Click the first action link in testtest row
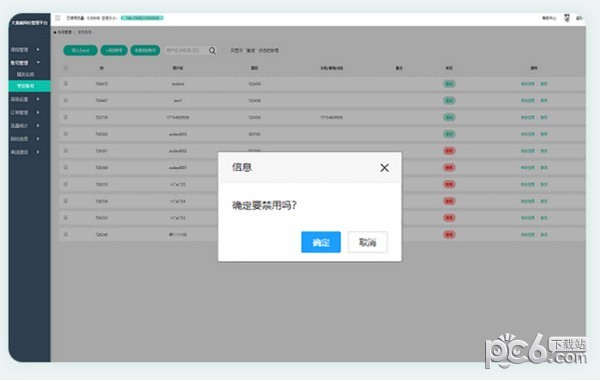This screenshot has width=600, height=381. pyautogui.click(x=527, y=84)
